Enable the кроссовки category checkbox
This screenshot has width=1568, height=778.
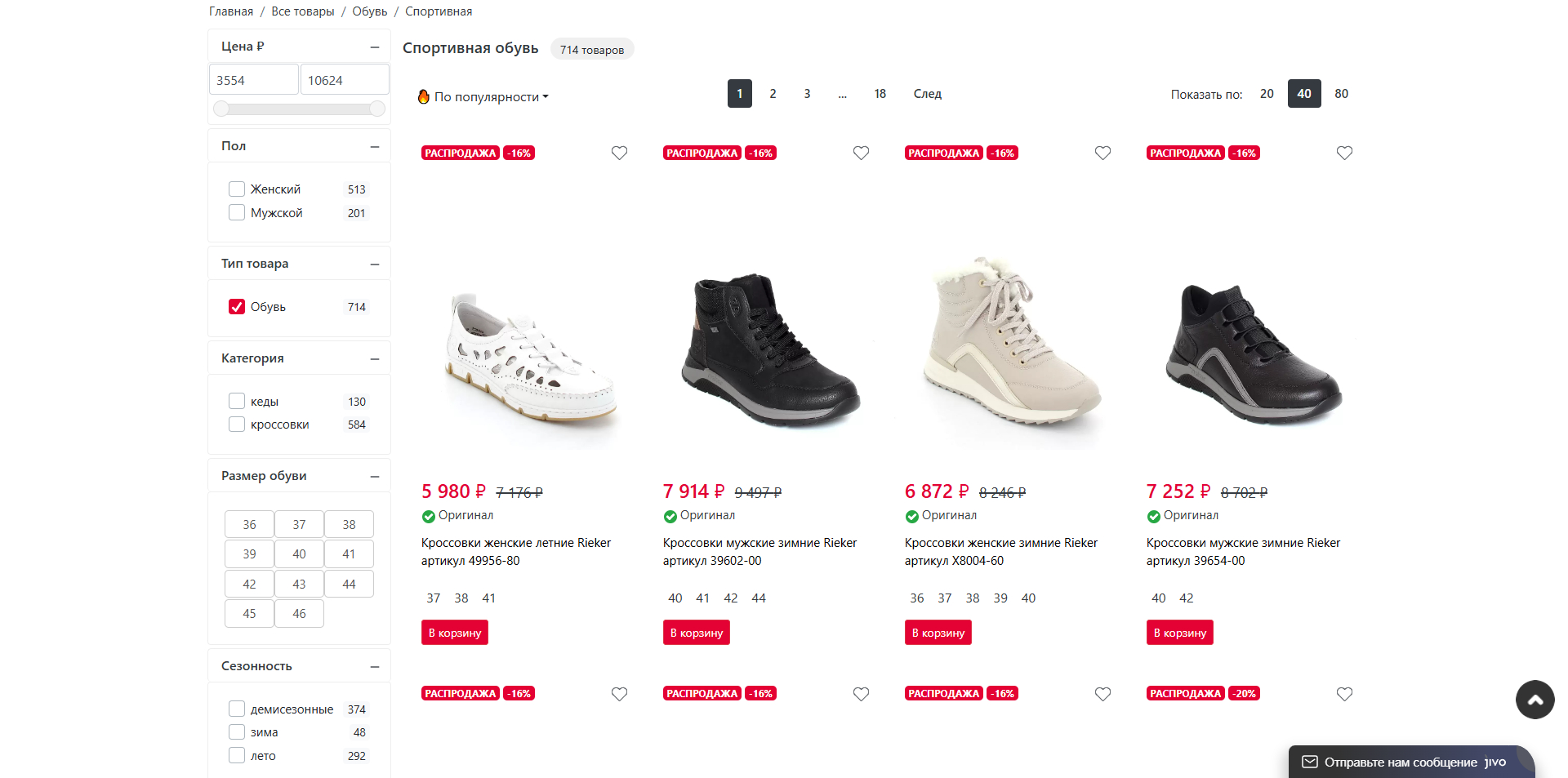point(237,425)
